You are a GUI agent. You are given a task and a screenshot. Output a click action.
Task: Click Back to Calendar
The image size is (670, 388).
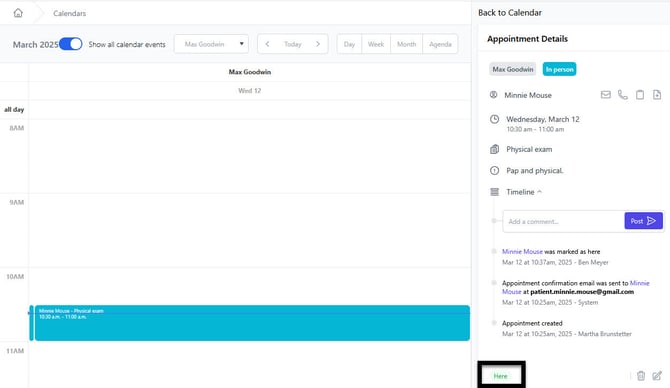510,13
